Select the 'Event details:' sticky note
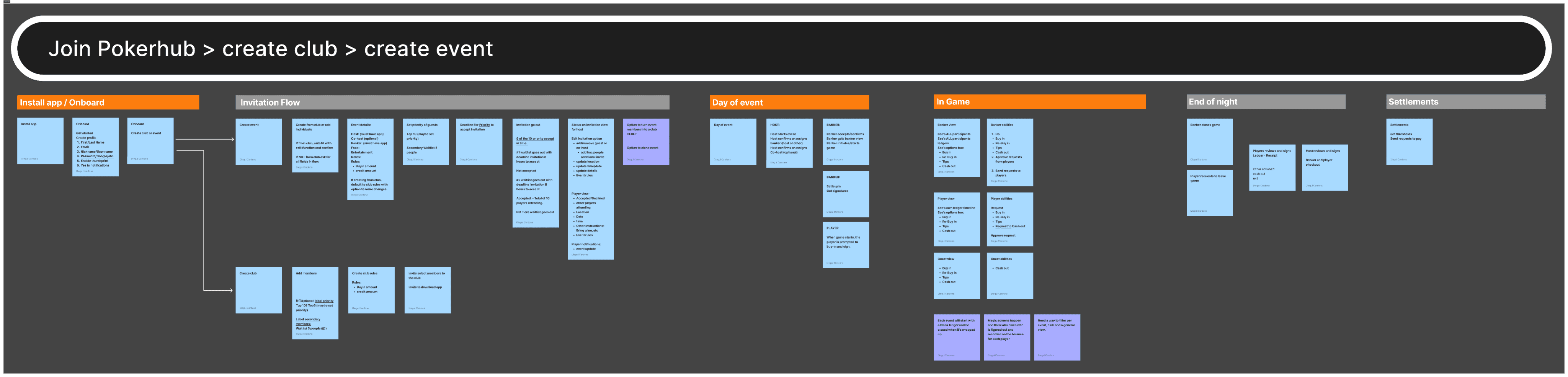1568x377 pixels. [370, 159]
